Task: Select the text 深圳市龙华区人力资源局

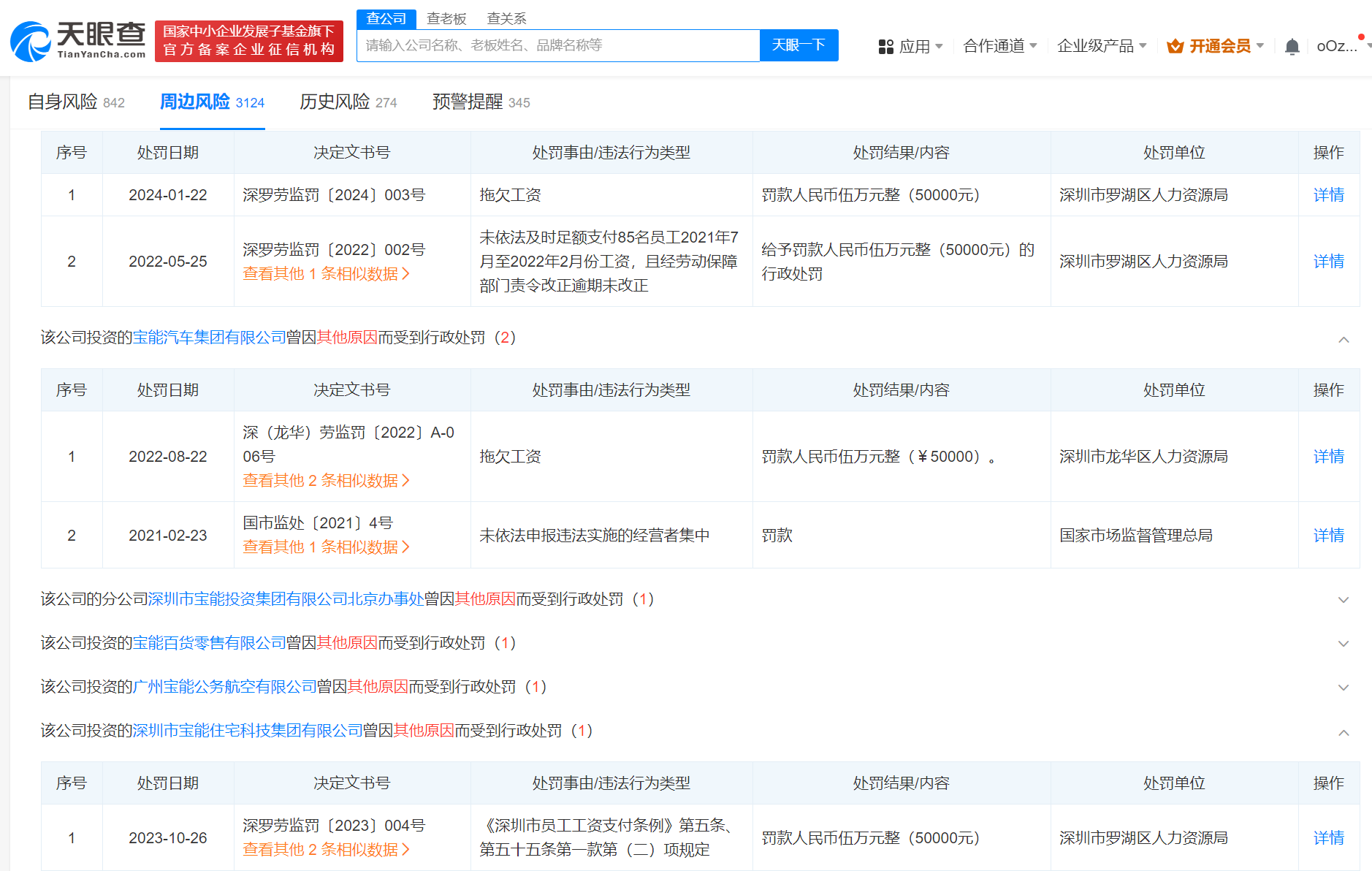Action: click(x=1143, y=457)
